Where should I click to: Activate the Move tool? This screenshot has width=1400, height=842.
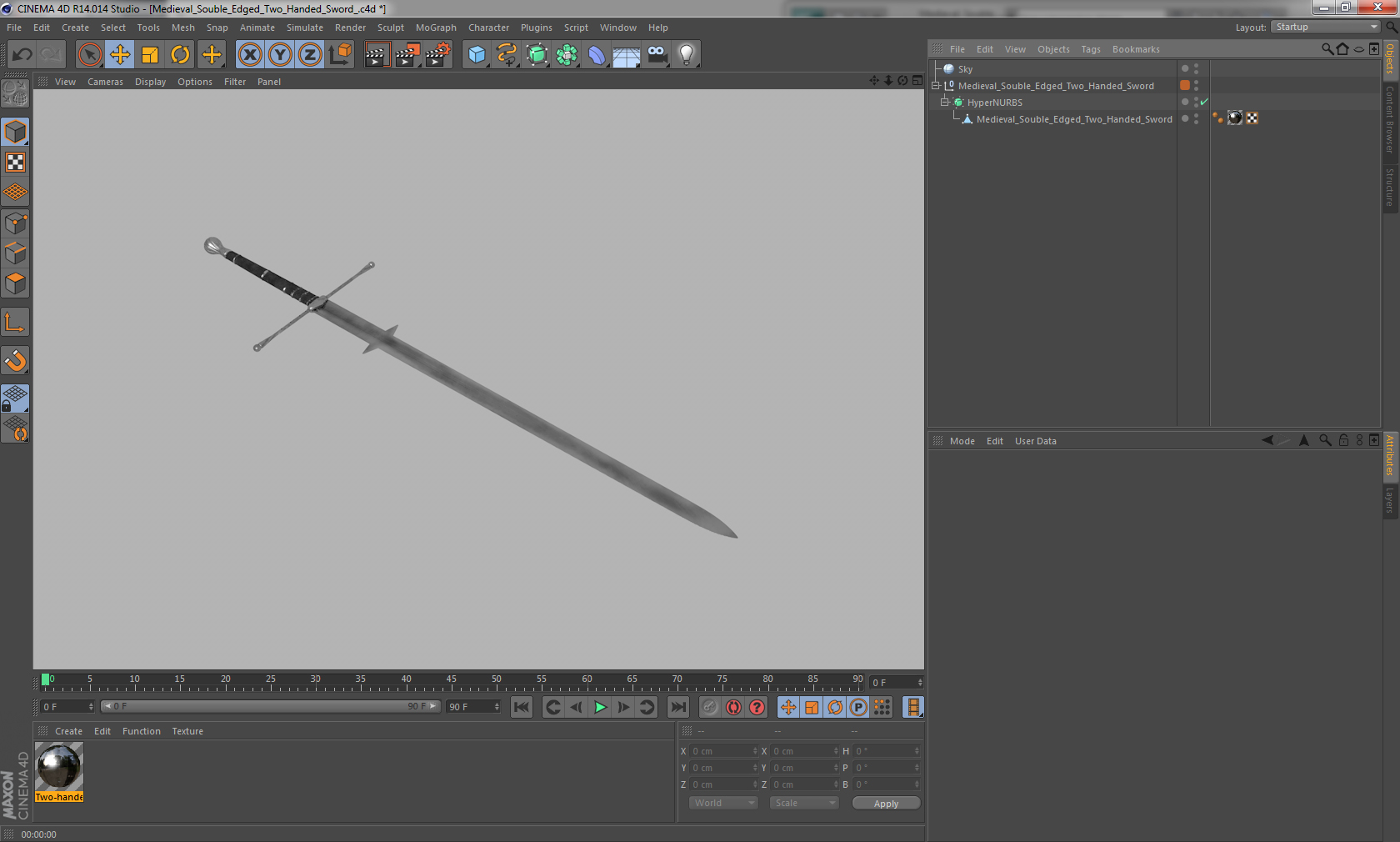(120, 55)
